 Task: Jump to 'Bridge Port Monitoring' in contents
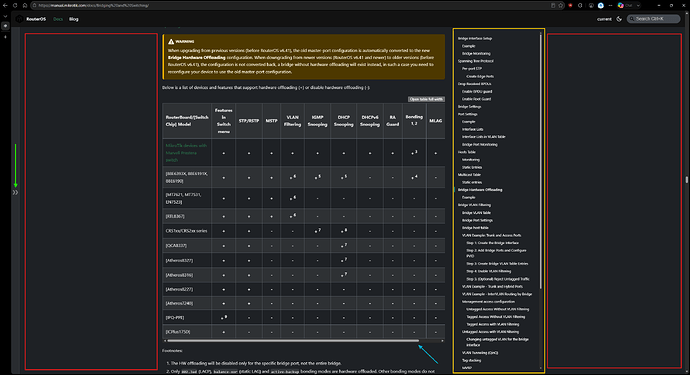[x=480, y=144]
